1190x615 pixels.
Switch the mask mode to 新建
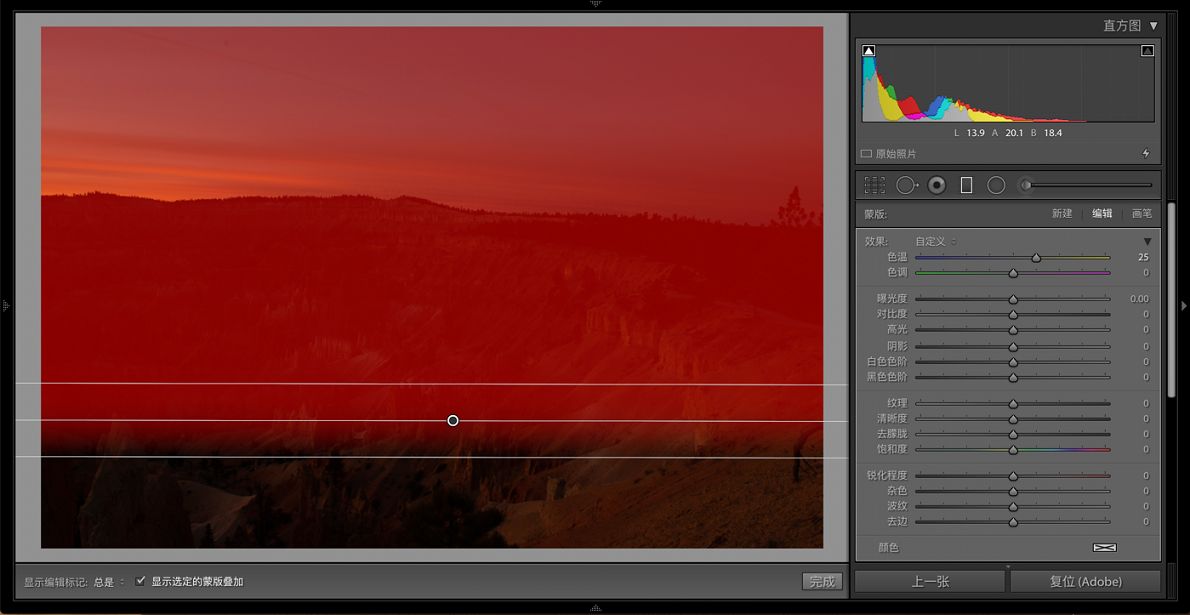pyautogui.click(x=1062, y=214)
